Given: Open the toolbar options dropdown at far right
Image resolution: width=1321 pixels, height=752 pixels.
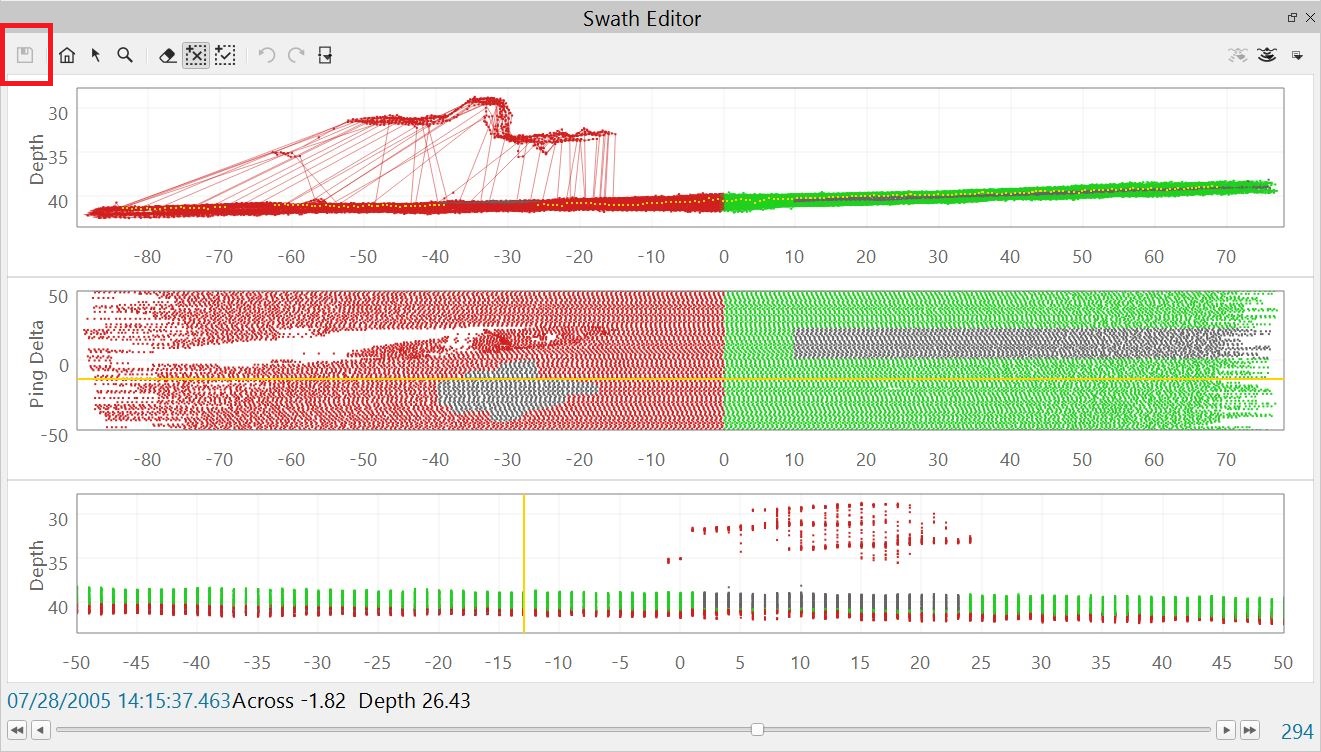Looking at the screenshot, I should [1297, 56].
